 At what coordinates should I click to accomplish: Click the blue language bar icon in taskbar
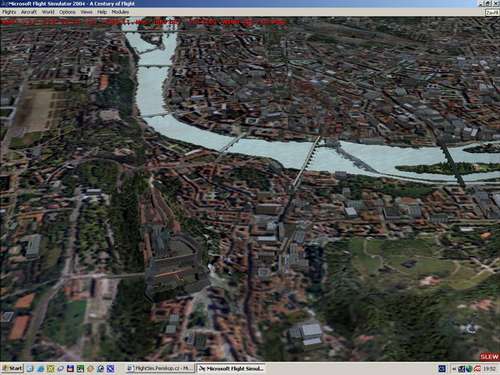tap(442, 369)
